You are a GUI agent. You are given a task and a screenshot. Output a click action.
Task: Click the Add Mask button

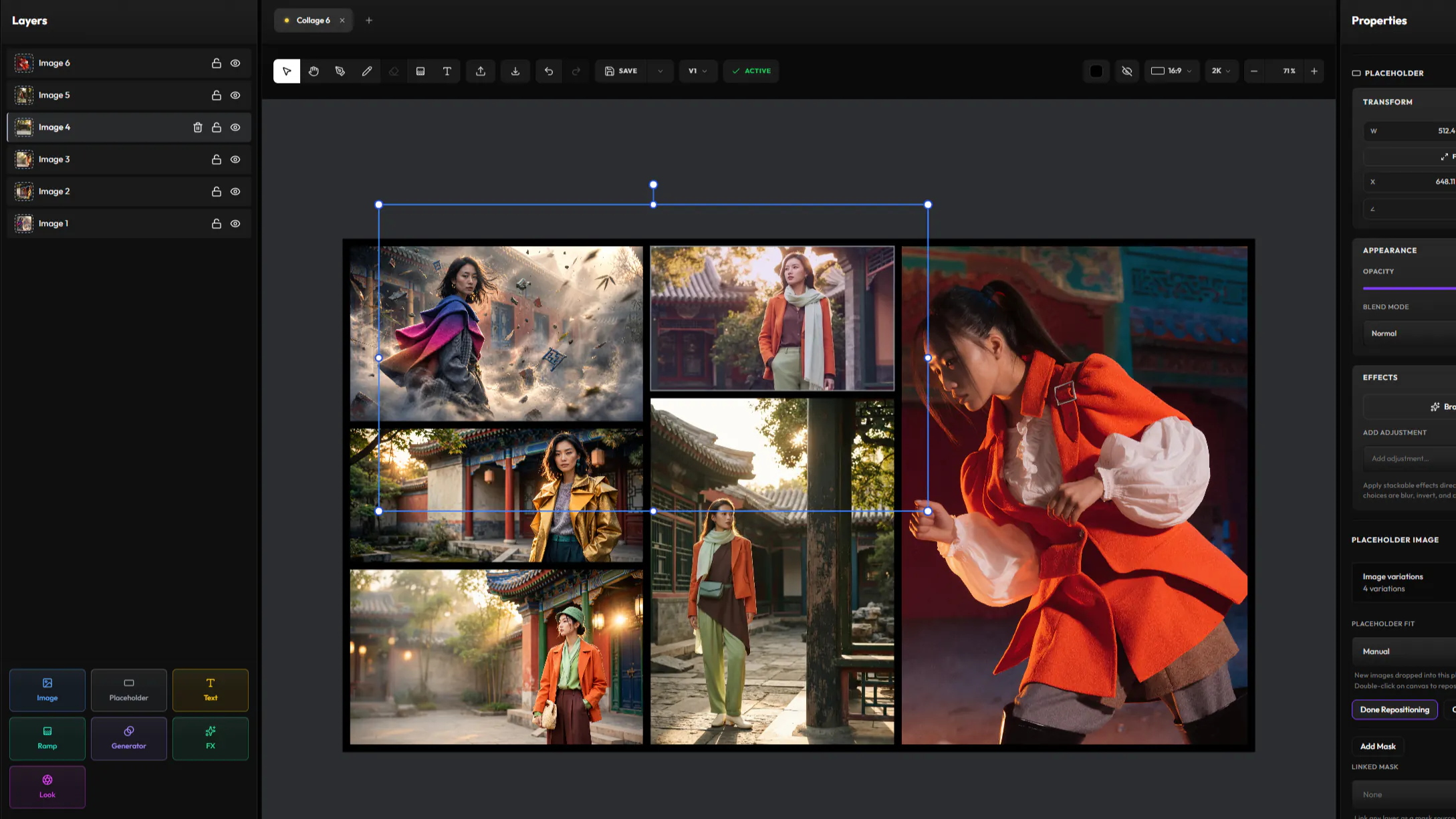pyautogui.click(x=1378, y=746)
